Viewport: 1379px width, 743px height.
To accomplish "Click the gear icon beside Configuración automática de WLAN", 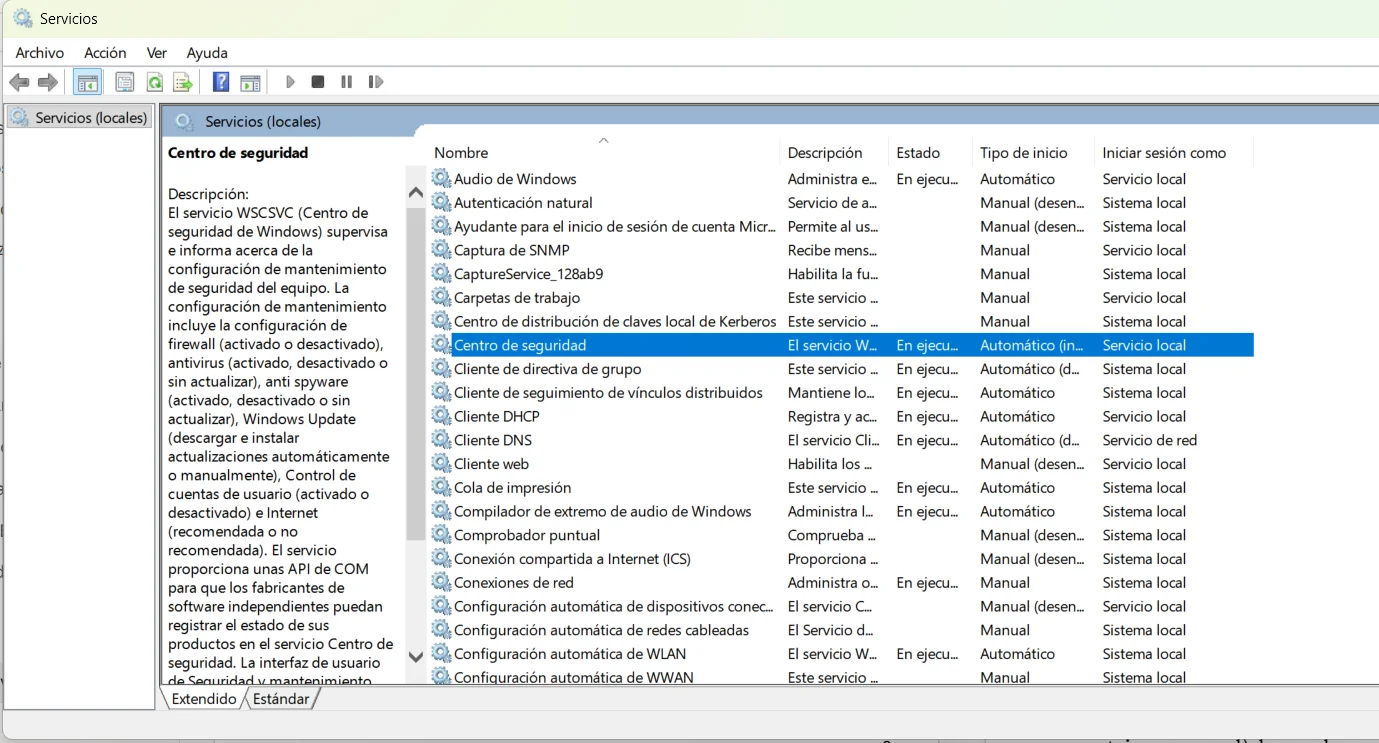I will [x=441, y=653].
